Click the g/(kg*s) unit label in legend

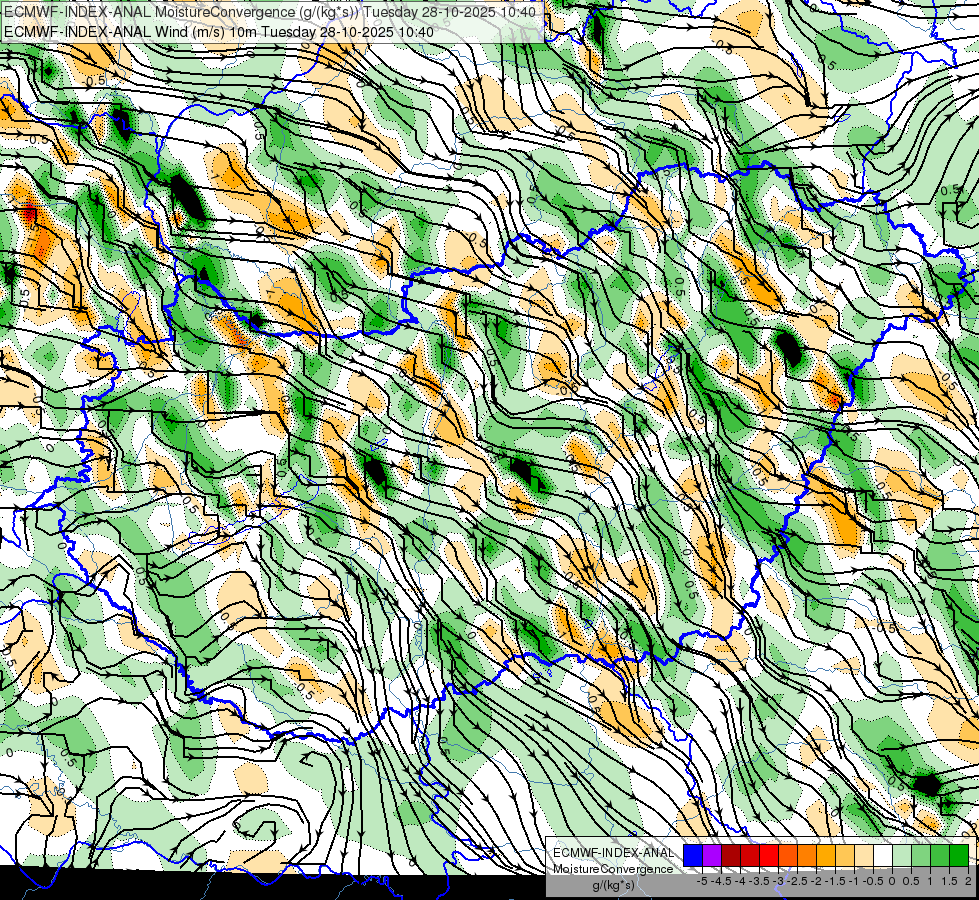pos(613,886)
